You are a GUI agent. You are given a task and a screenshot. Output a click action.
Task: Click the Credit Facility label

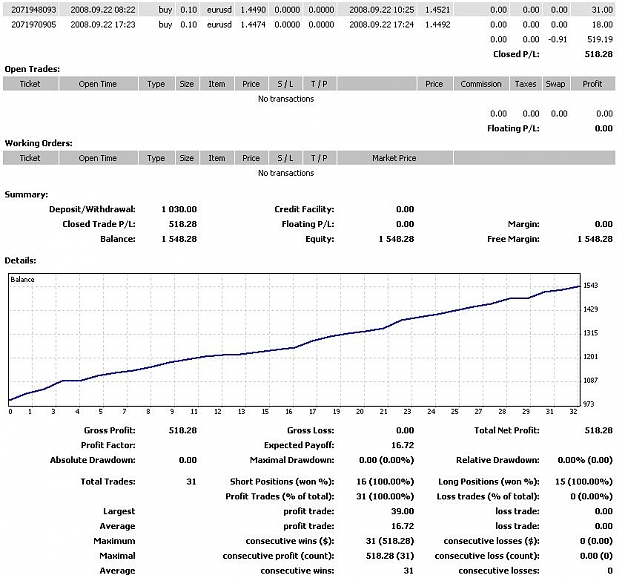click(304, 209)
